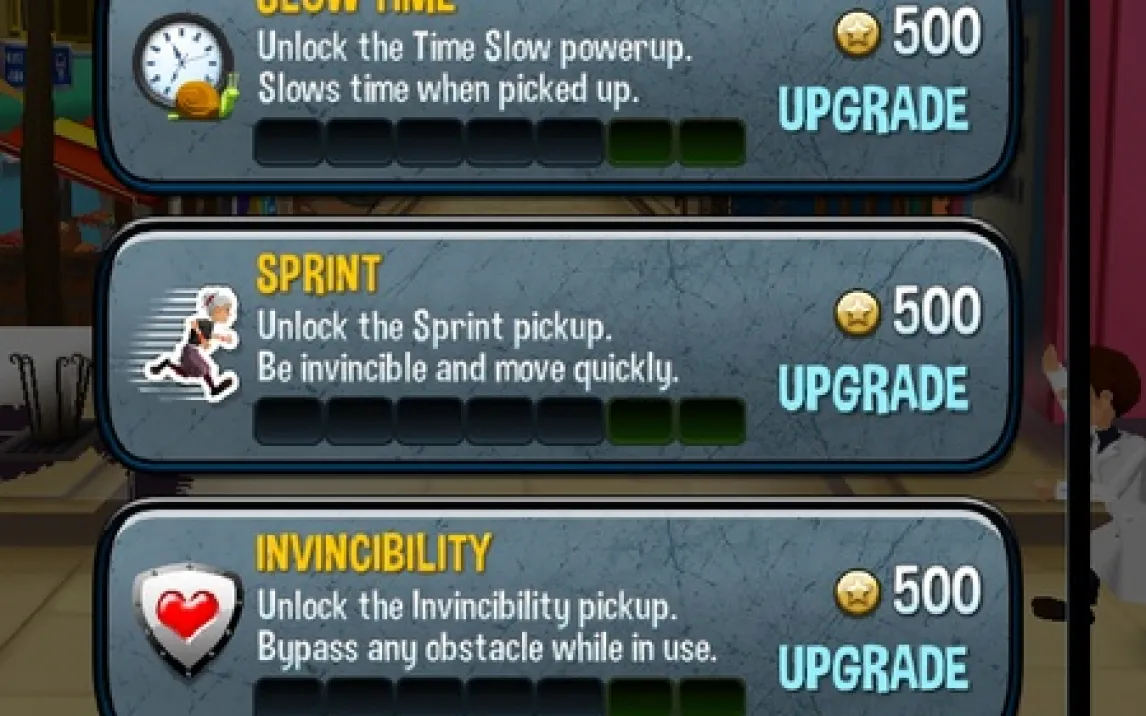Tap the last green Slow Time progress segment
The image size is (1146, 716).
(x=712, y=142)
